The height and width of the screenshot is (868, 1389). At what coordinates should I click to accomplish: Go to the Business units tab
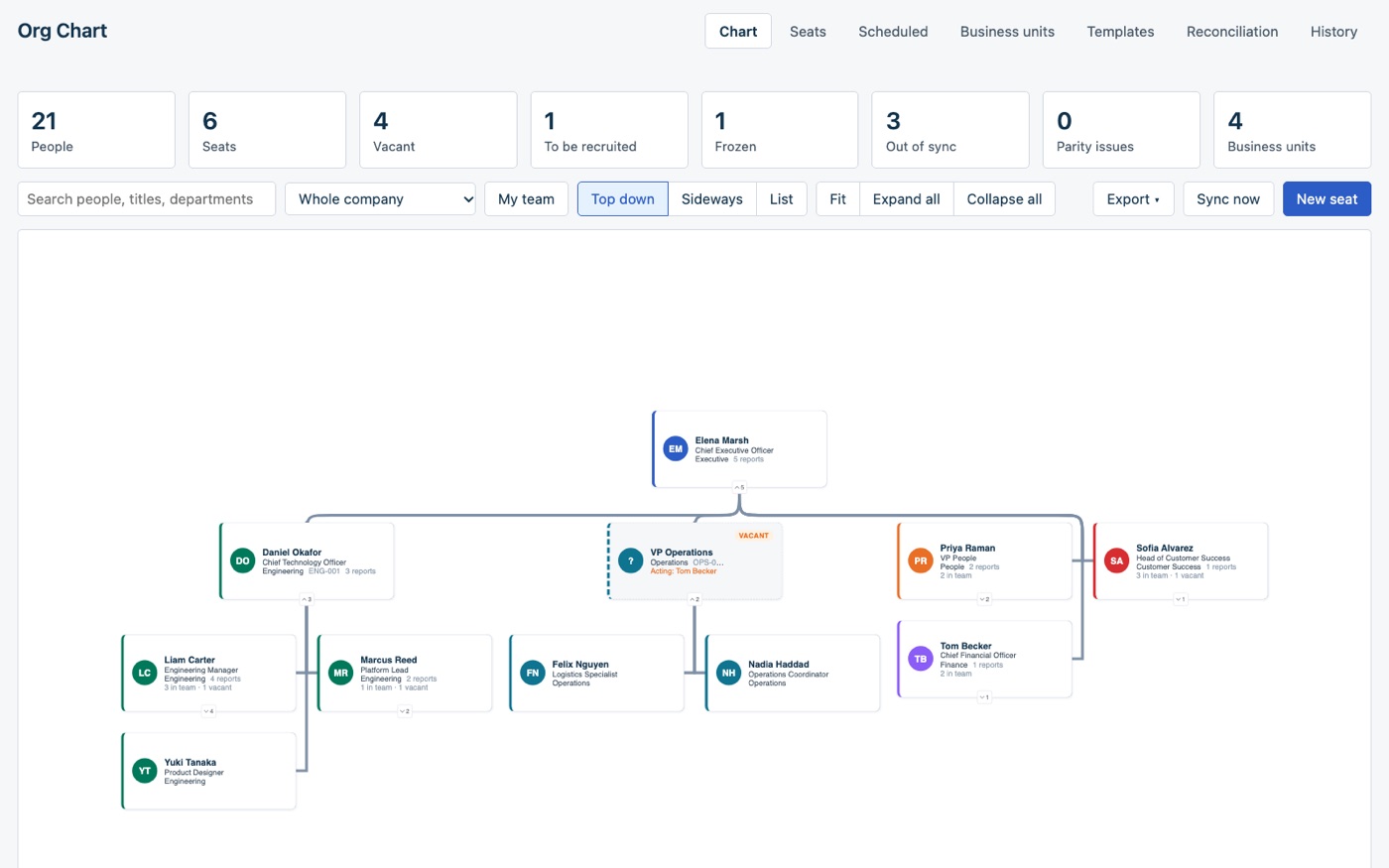(x=1007, y=32)
